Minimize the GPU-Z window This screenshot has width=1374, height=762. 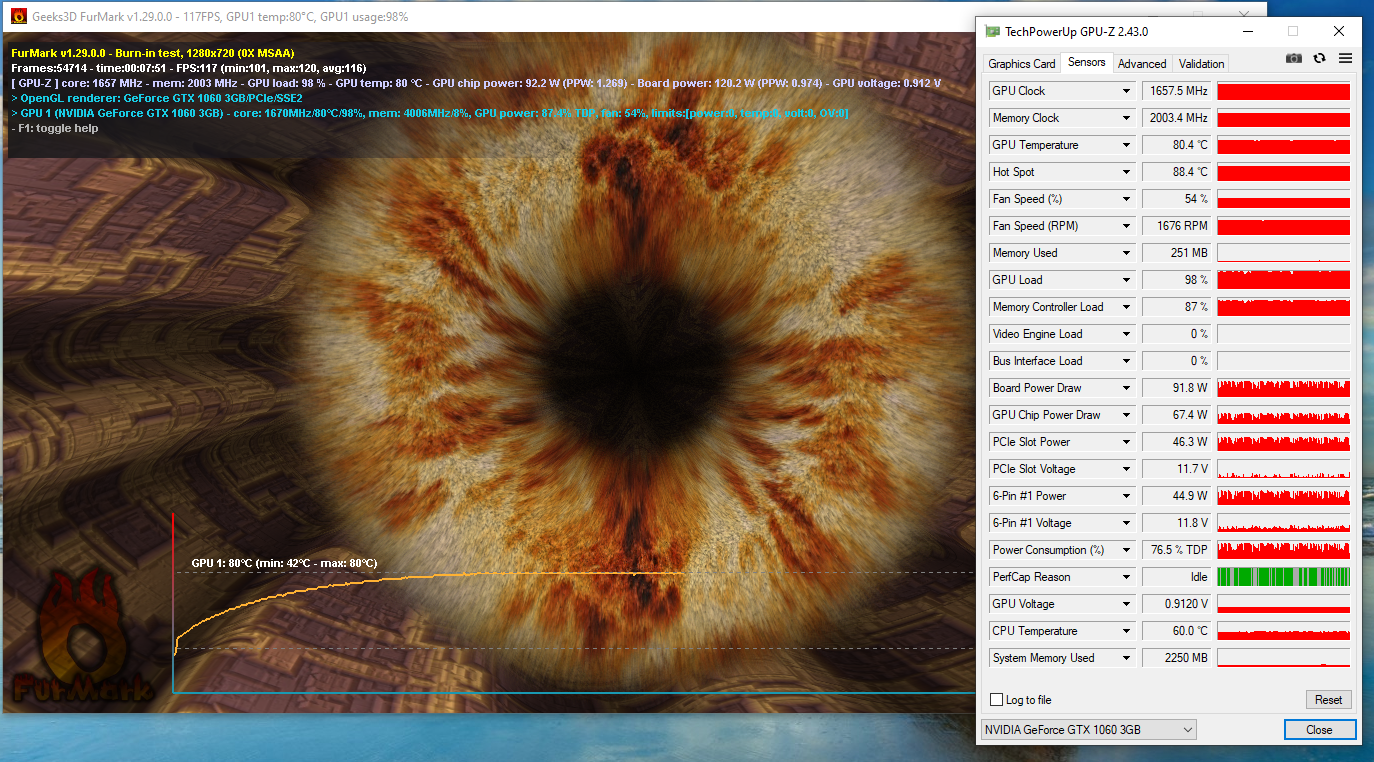tap(1247, 31)
